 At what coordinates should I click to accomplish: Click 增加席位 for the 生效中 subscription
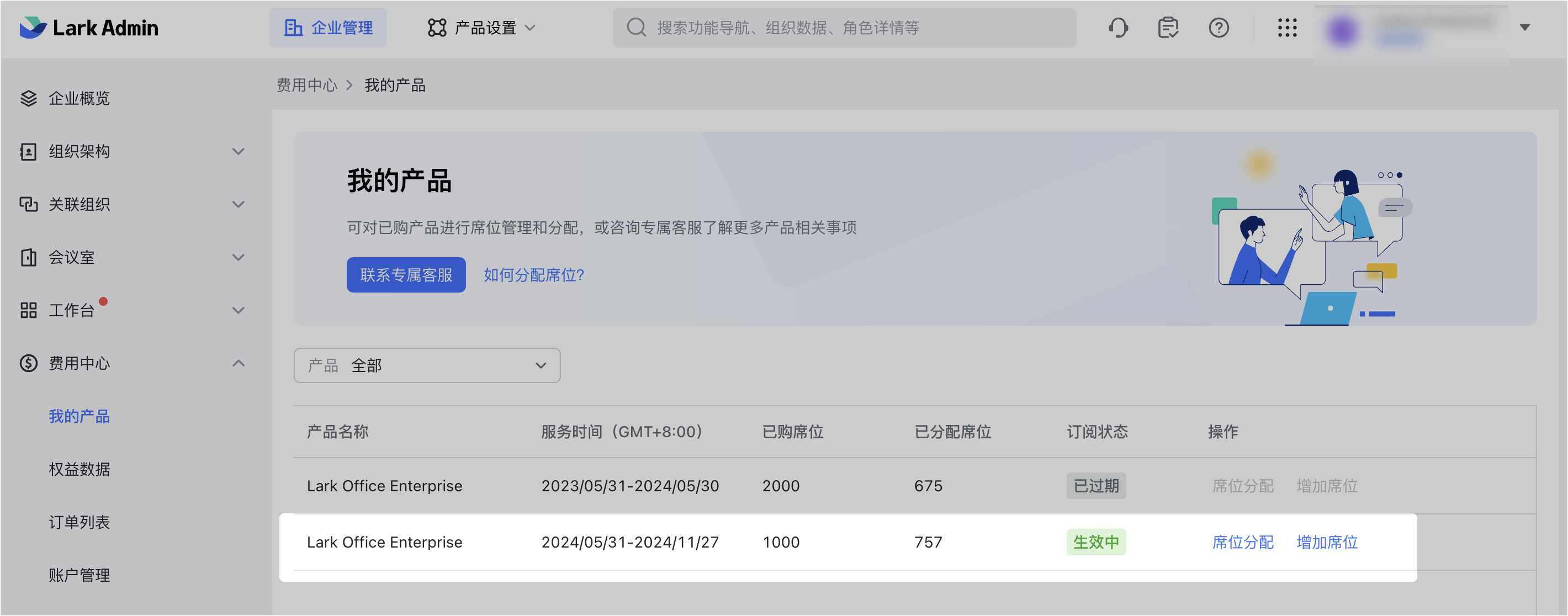(1327, 541)
